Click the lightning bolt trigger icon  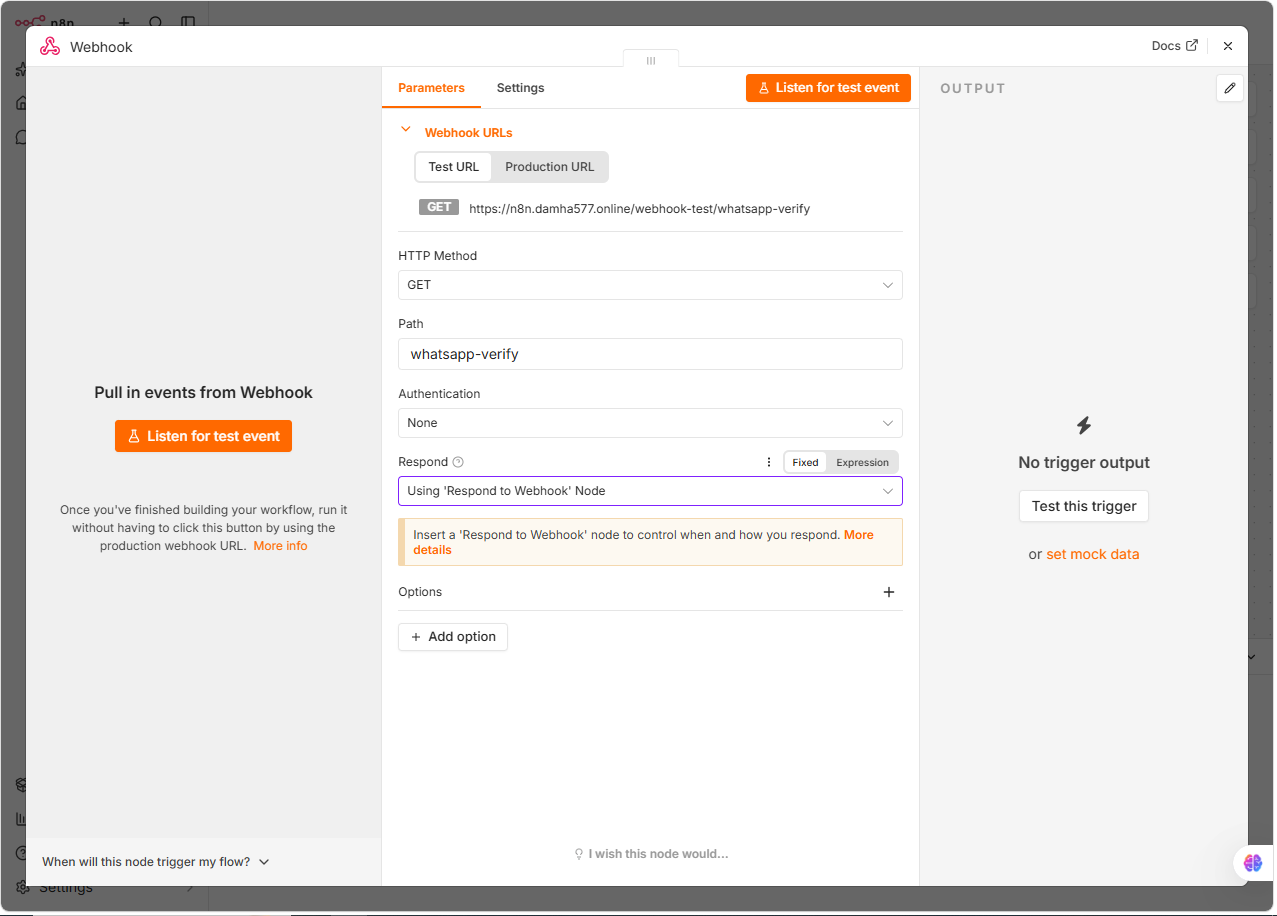(1084, 425)
